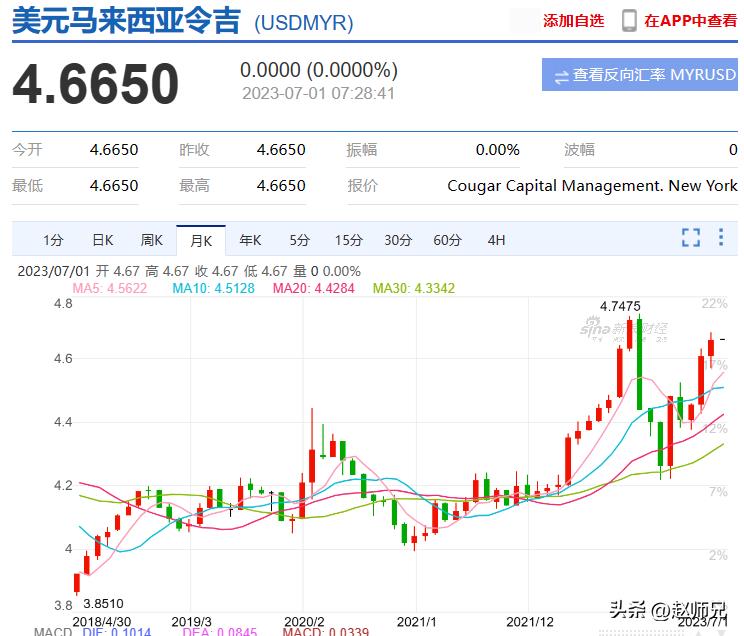Click the phone icon beside 在APP中查看
Image resolution: width=744 pixels, height=636 pixels.
pos(629,20)
